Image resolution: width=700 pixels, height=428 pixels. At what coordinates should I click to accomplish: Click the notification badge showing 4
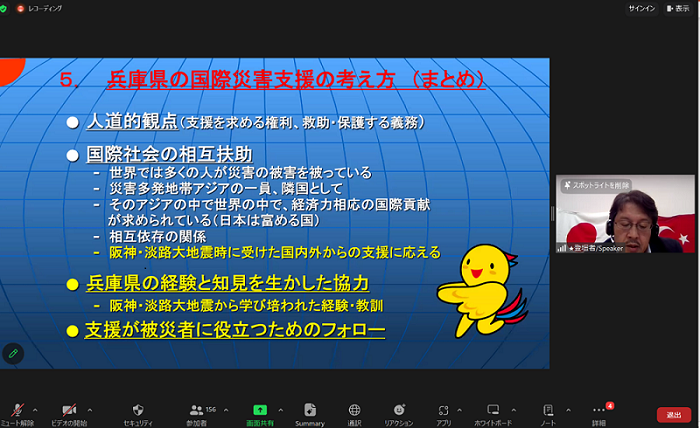click(x=610, y=405)
